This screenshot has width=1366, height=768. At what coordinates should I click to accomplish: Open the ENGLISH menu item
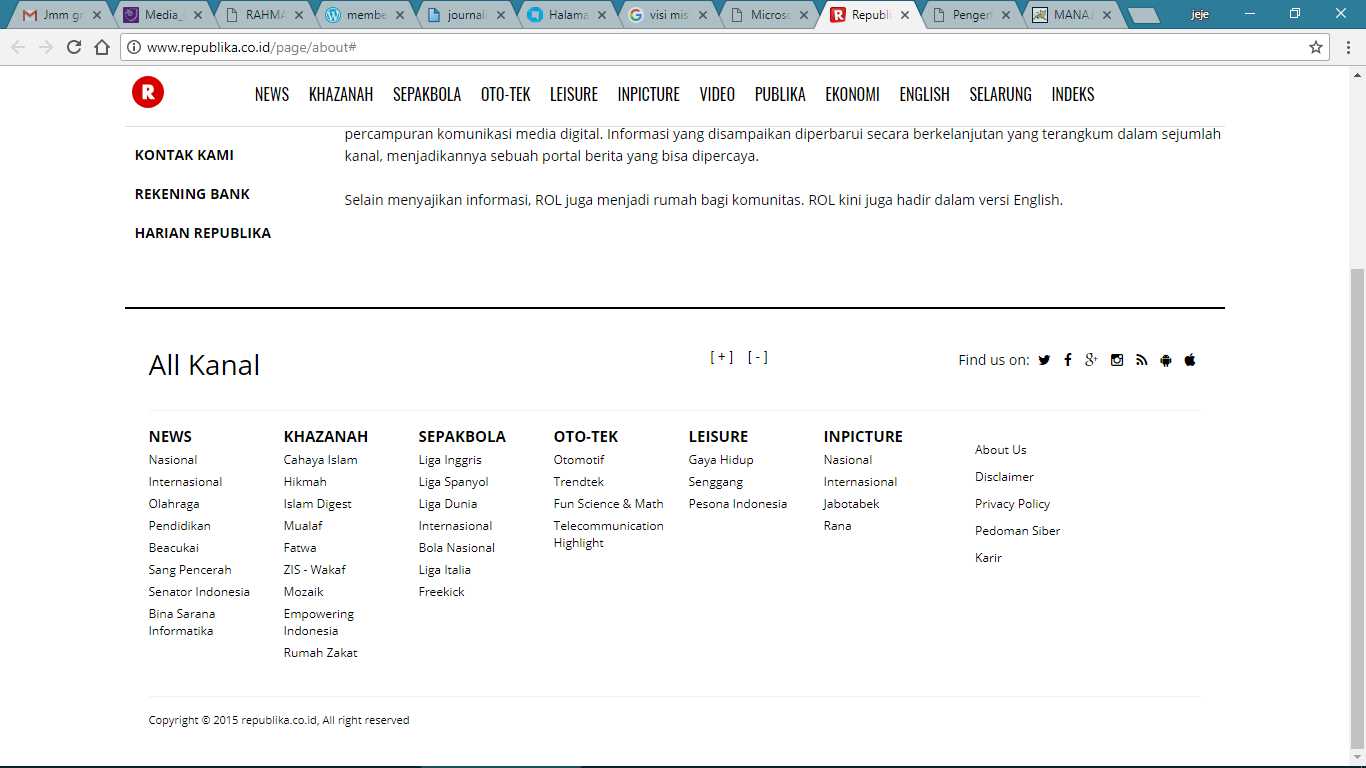tap(925, 94)
